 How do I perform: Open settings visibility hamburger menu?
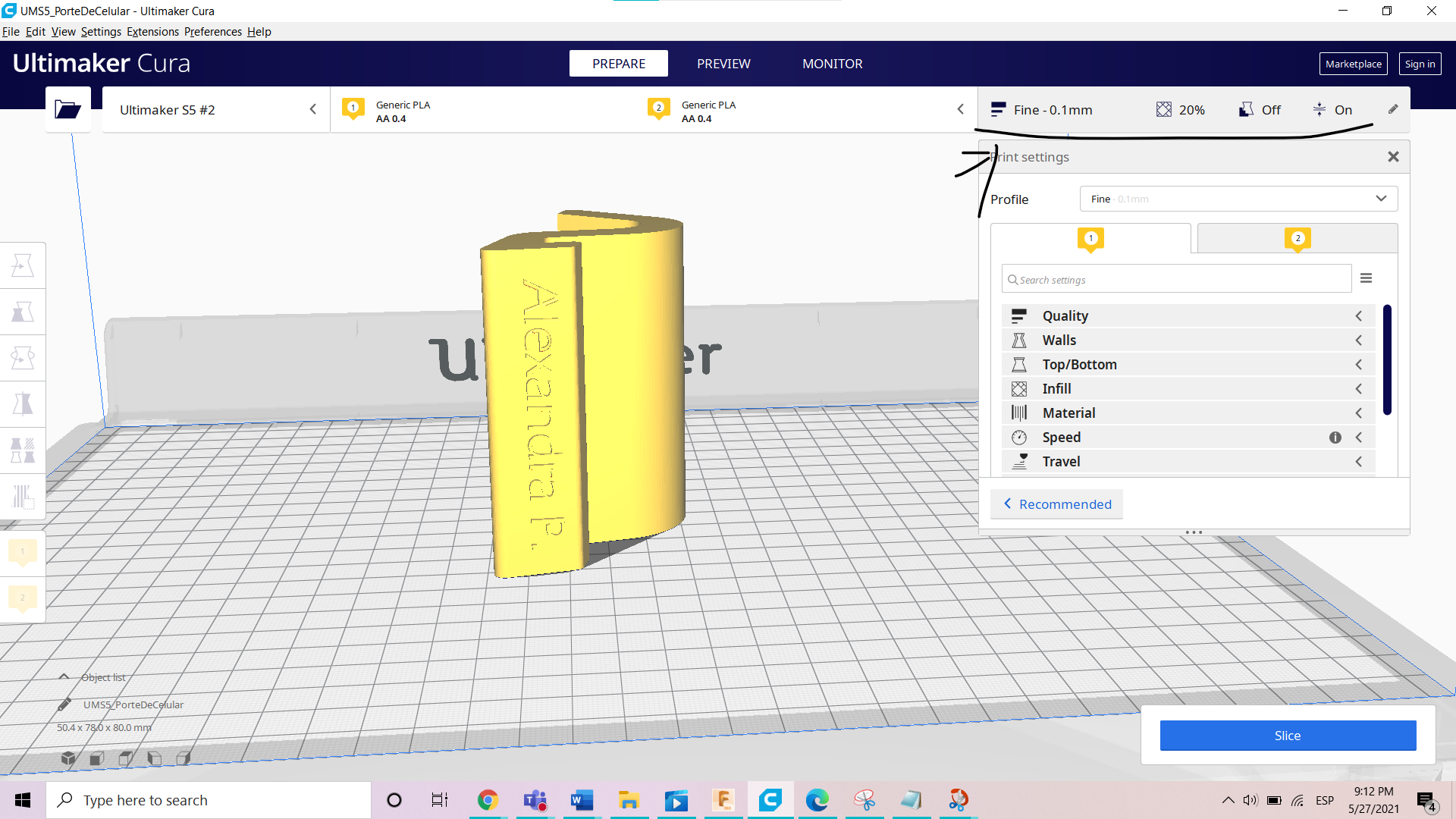1366,278
